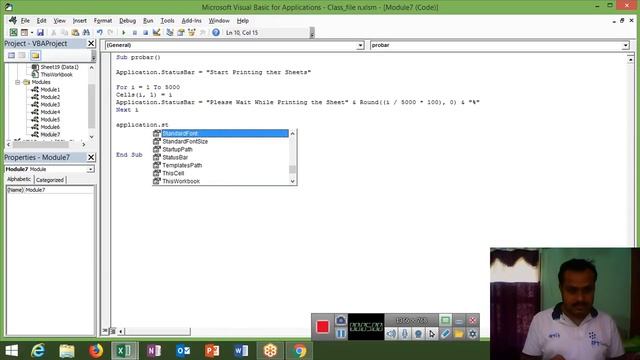Screen dimensions: 640x360
Task: Click the Paste toolbar icon
Action: (75, 32)
